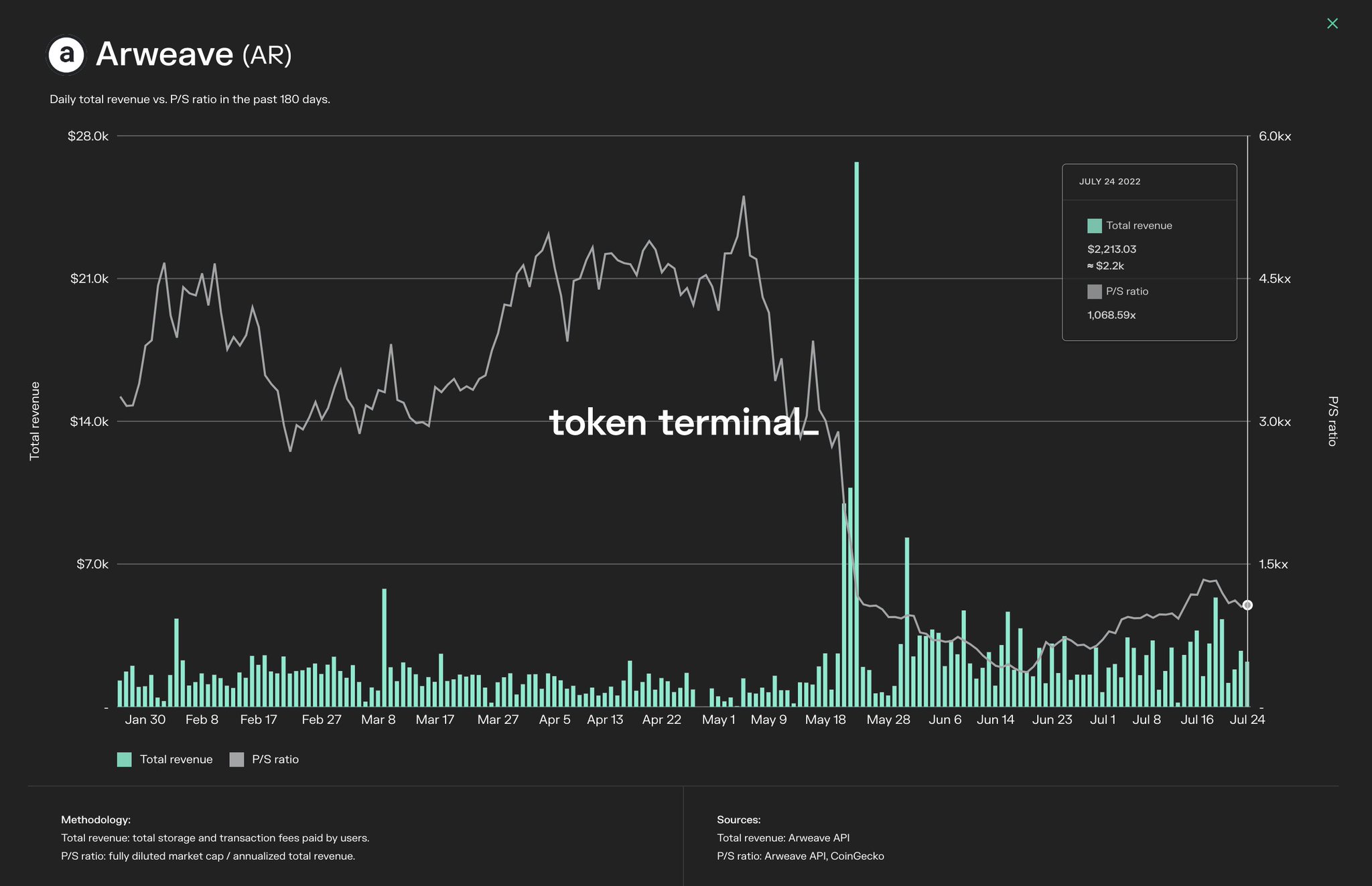Open the Methodology section details
1372x886 pixels.
click(94, 819)
